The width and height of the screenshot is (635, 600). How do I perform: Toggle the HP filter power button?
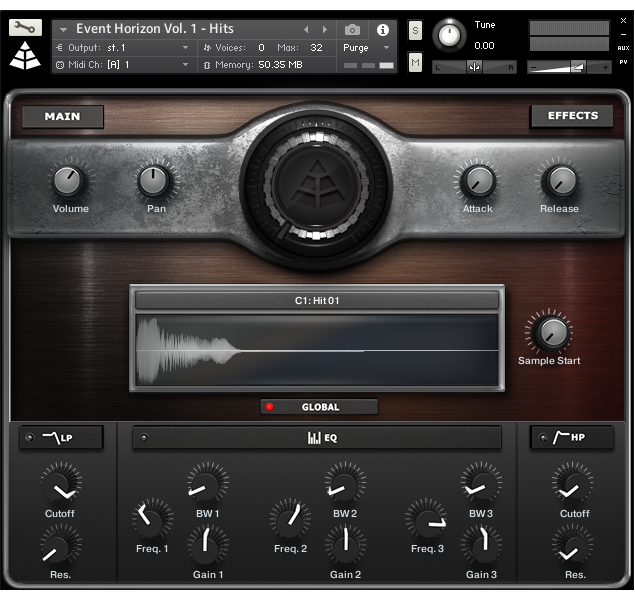(543, 437)
